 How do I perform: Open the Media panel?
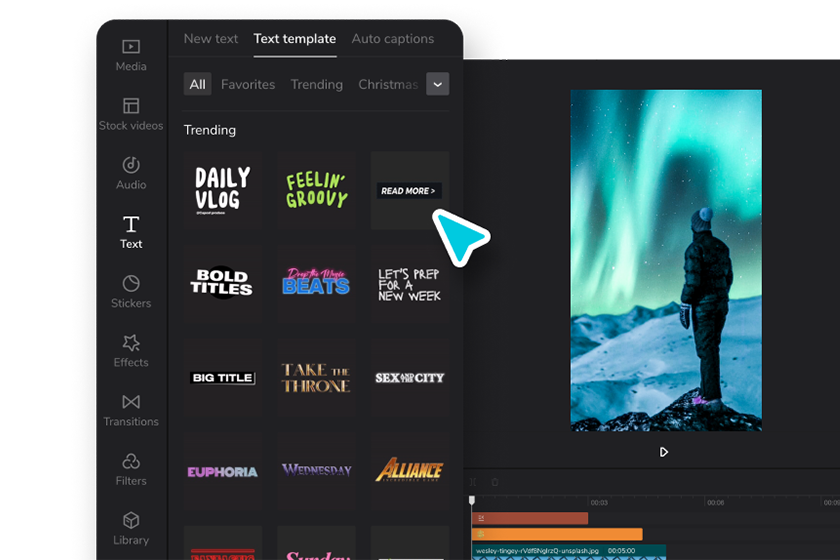(131, 55)
